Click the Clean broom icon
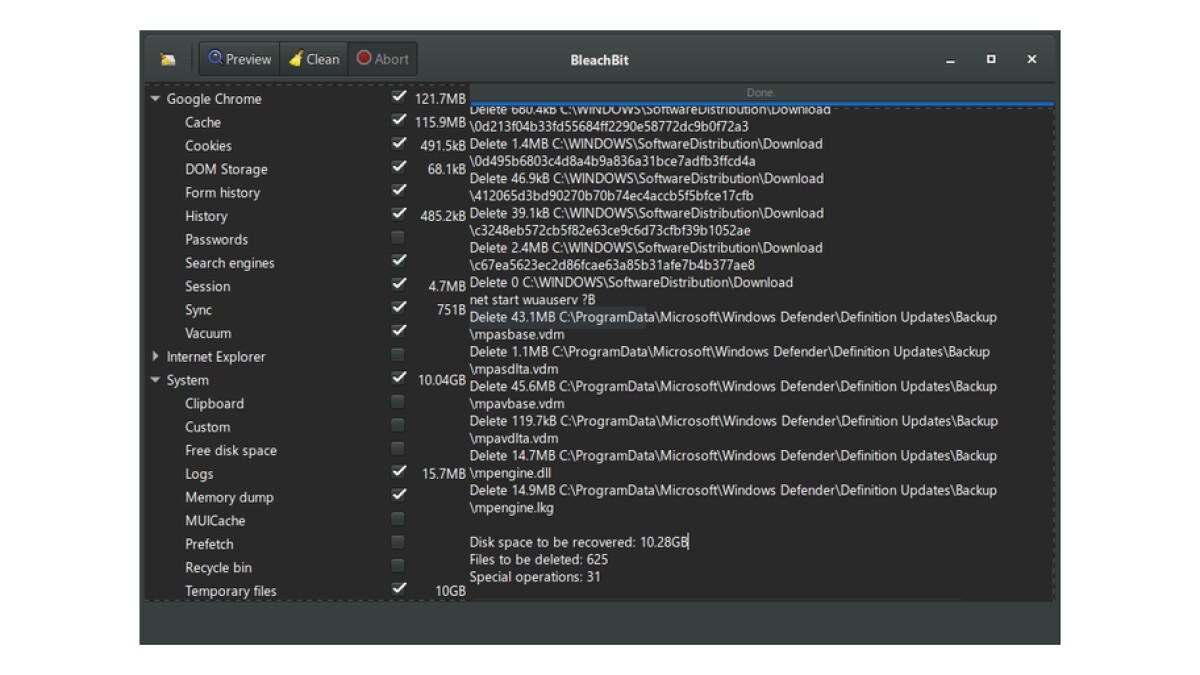Screen dimensions: 1200x675 click(x=295, y=59)
